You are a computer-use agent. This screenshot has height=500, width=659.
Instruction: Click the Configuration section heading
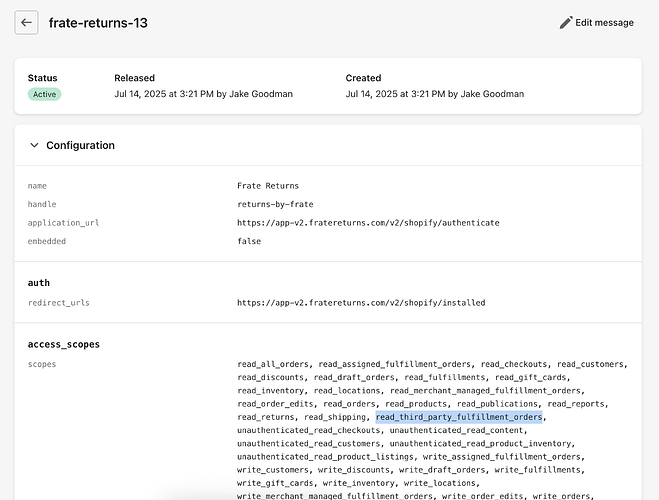point(80,145)
